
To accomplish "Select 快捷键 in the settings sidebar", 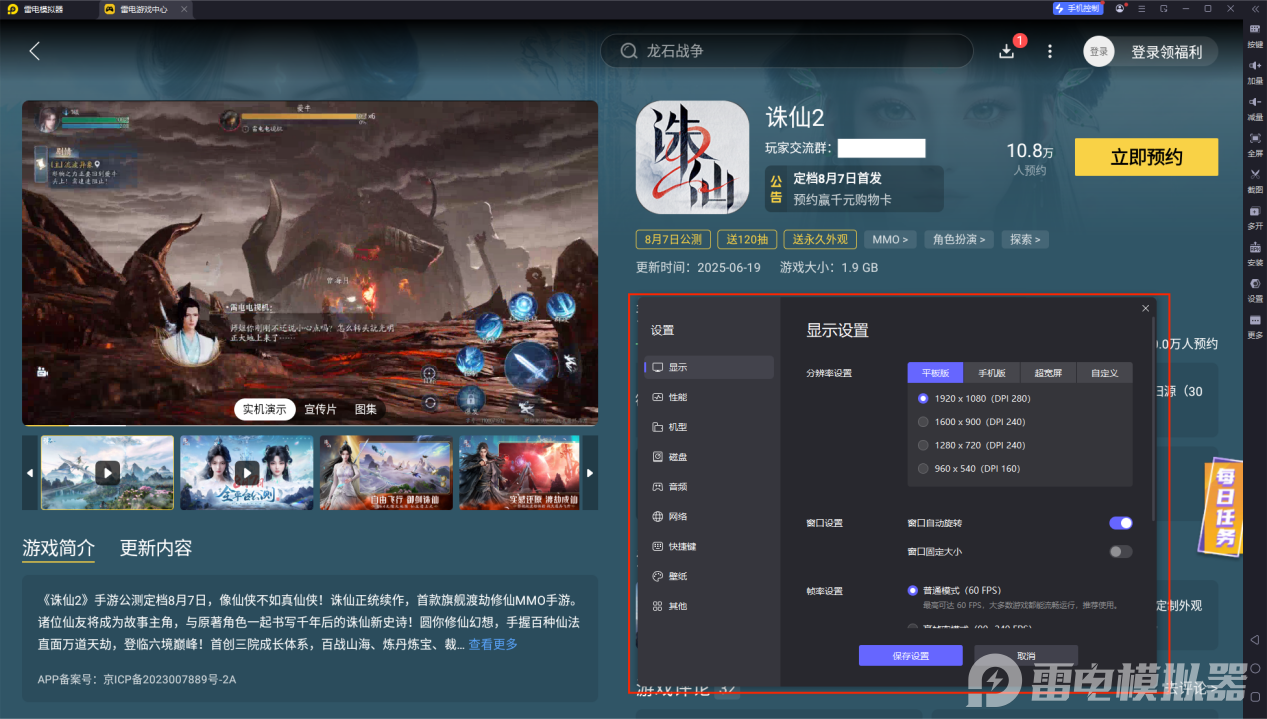I will pyautogui.click(x=709, y=547).
